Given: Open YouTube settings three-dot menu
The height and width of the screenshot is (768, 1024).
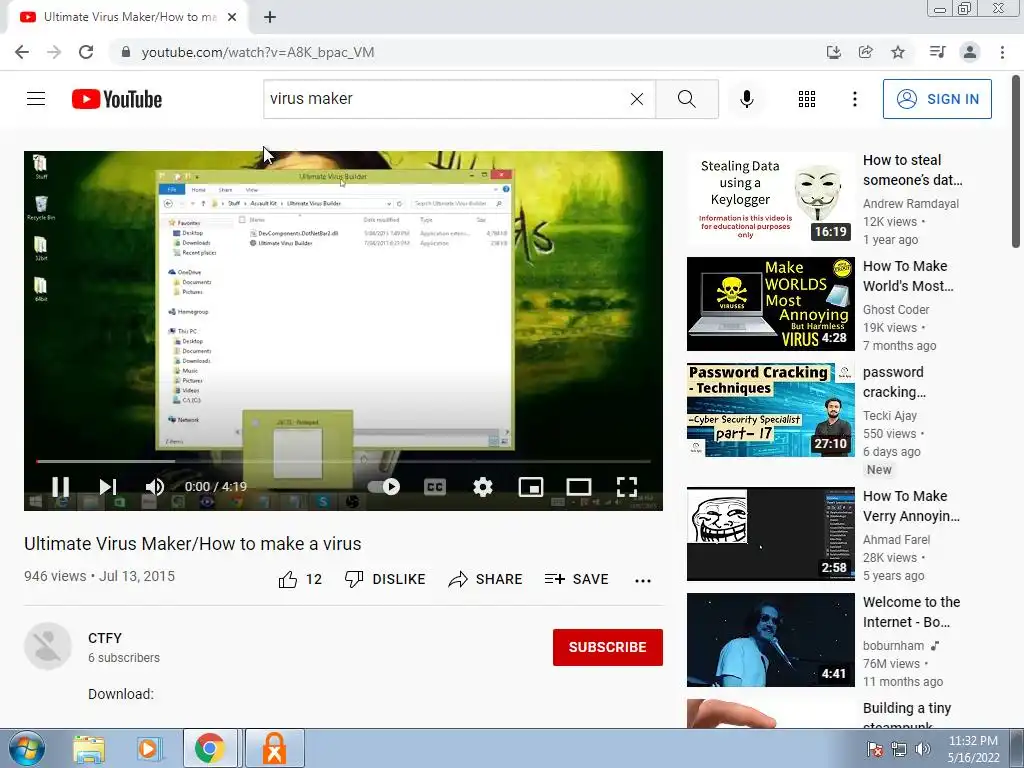Looking at the screenshot, I should pos(855,99).
